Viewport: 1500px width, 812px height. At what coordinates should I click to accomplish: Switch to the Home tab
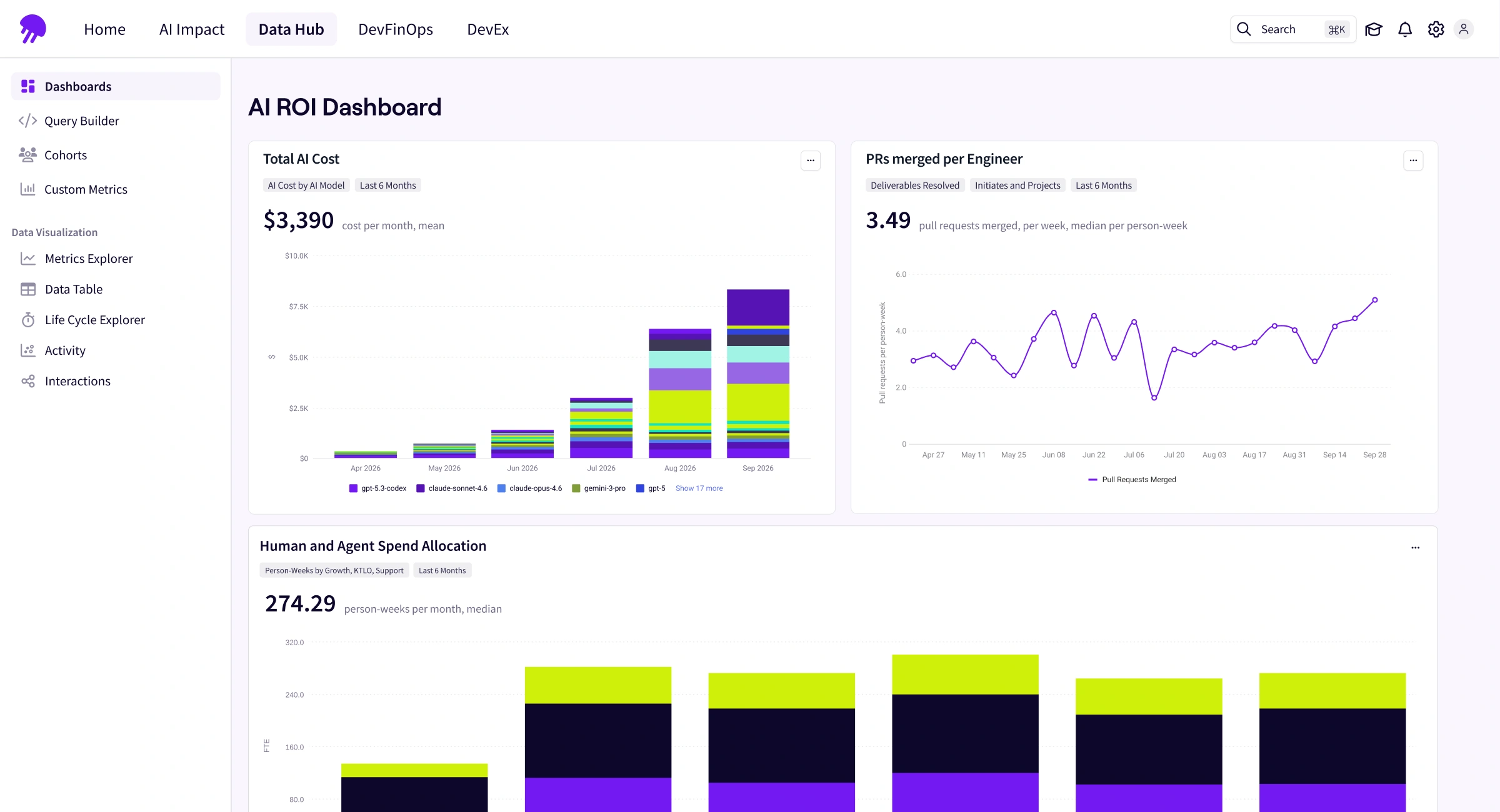click(x=105, y=29)
